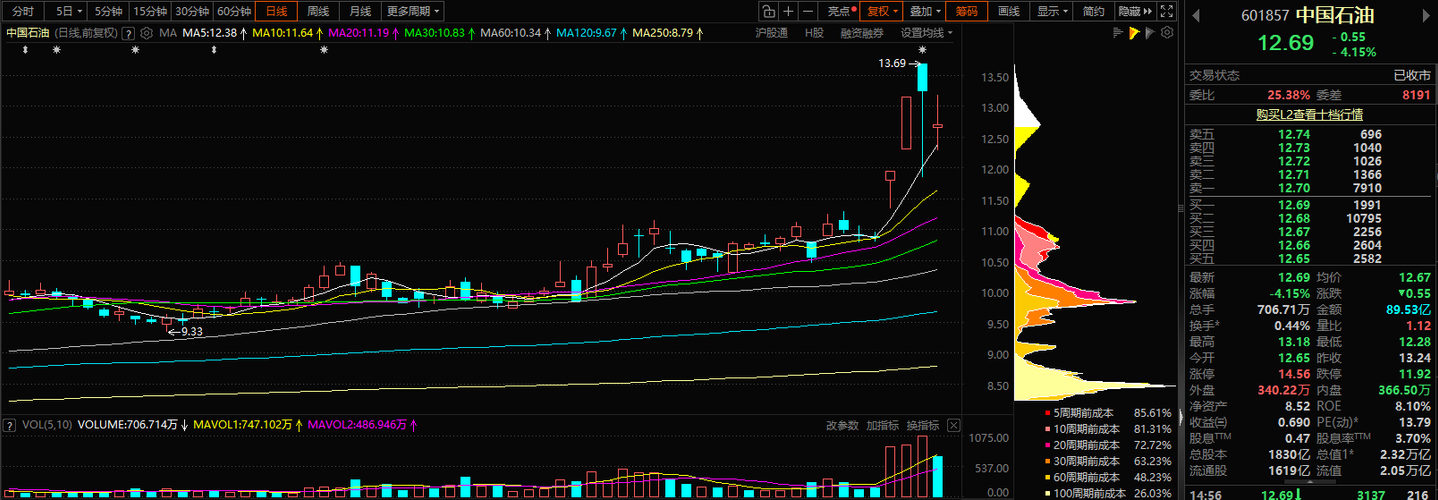Screen dimensions: 1438x500
Task: Open the 设置均线 dropdown
Action: (927, 33)
